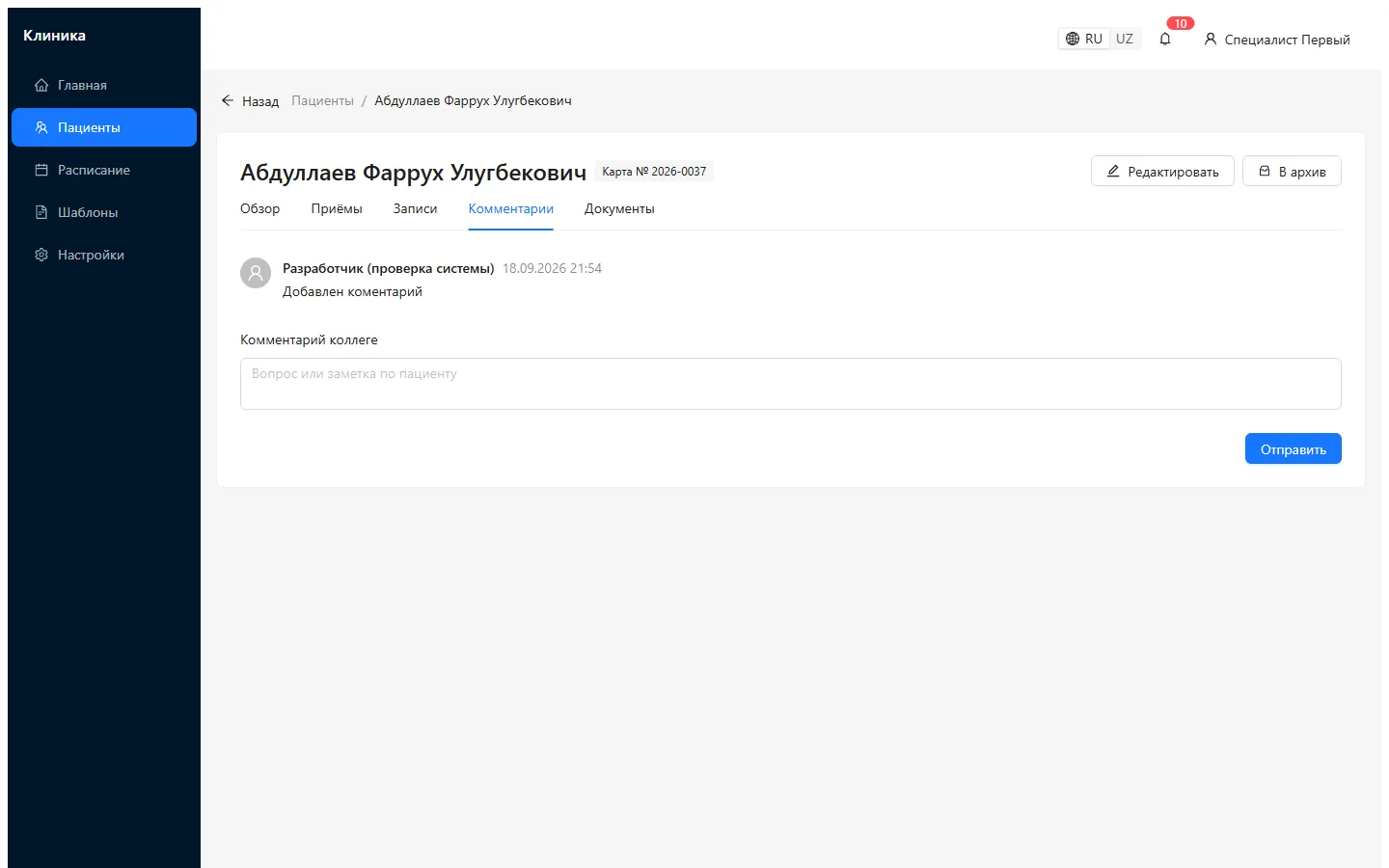Click the Карта № 2026-0037 tag
The image size is (1389, 868).
click(654, 172)
